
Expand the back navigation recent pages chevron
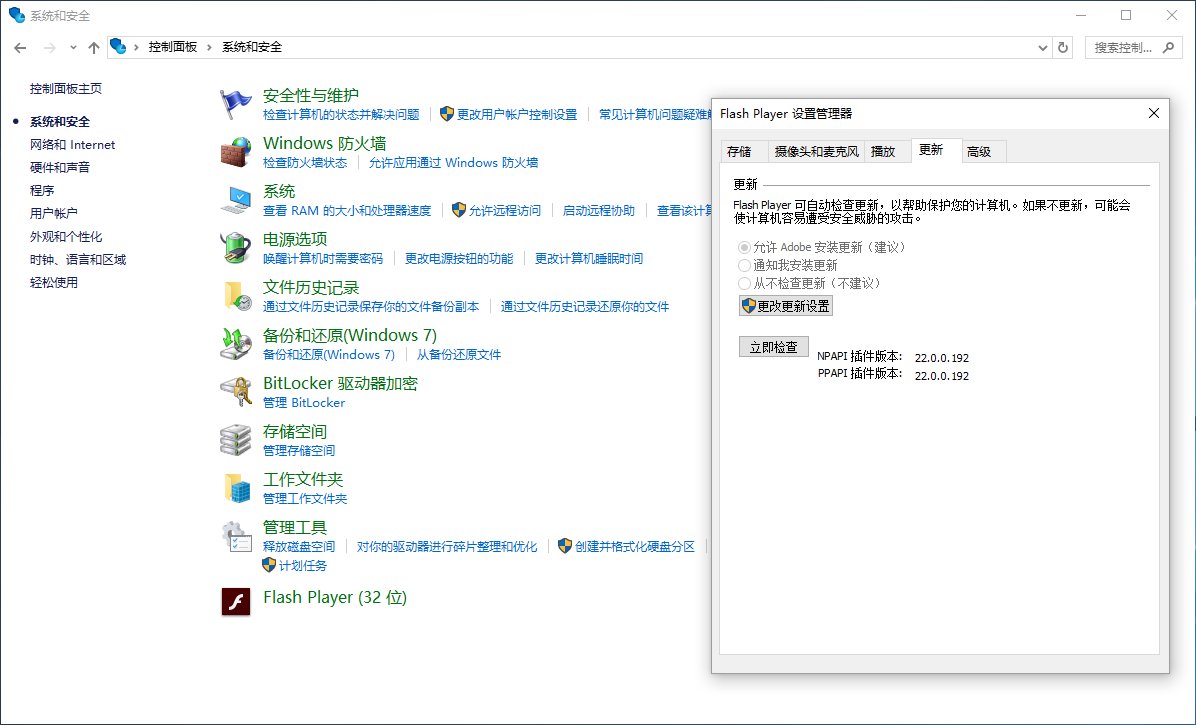coord(72,47)
